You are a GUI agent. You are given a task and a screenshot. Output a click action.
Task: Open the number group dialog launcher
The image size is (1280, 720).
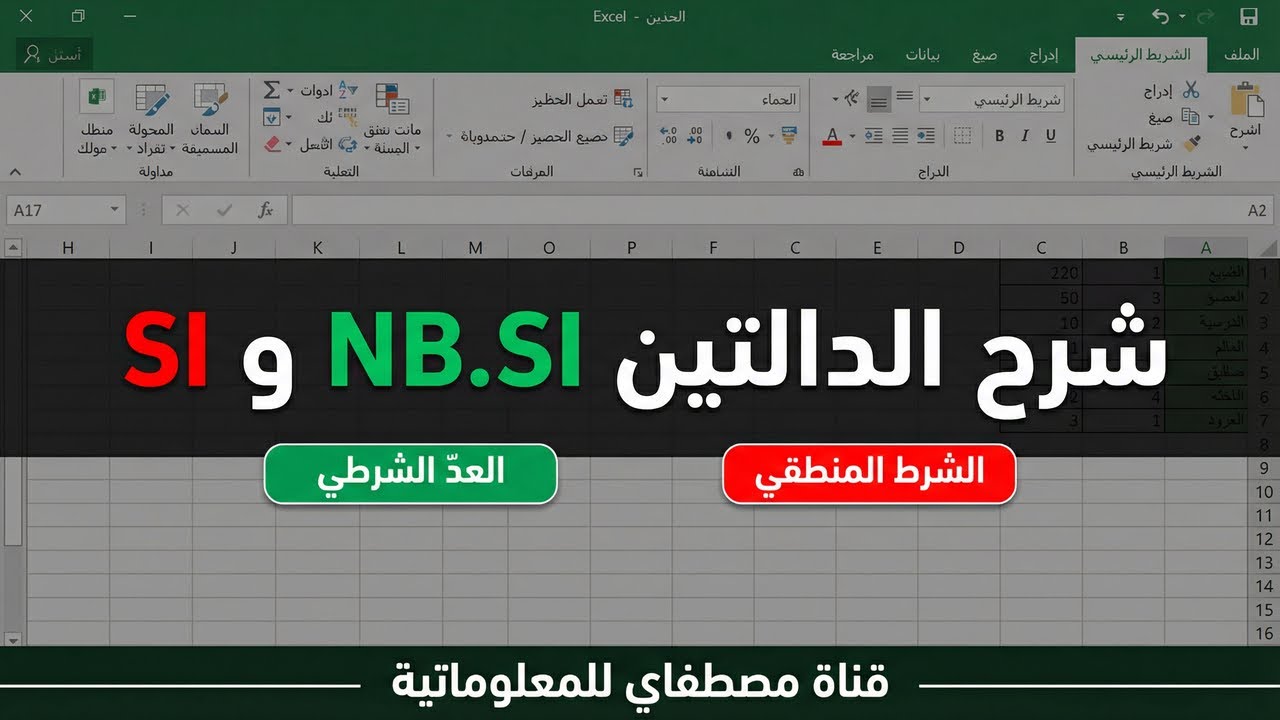point(798,173)
